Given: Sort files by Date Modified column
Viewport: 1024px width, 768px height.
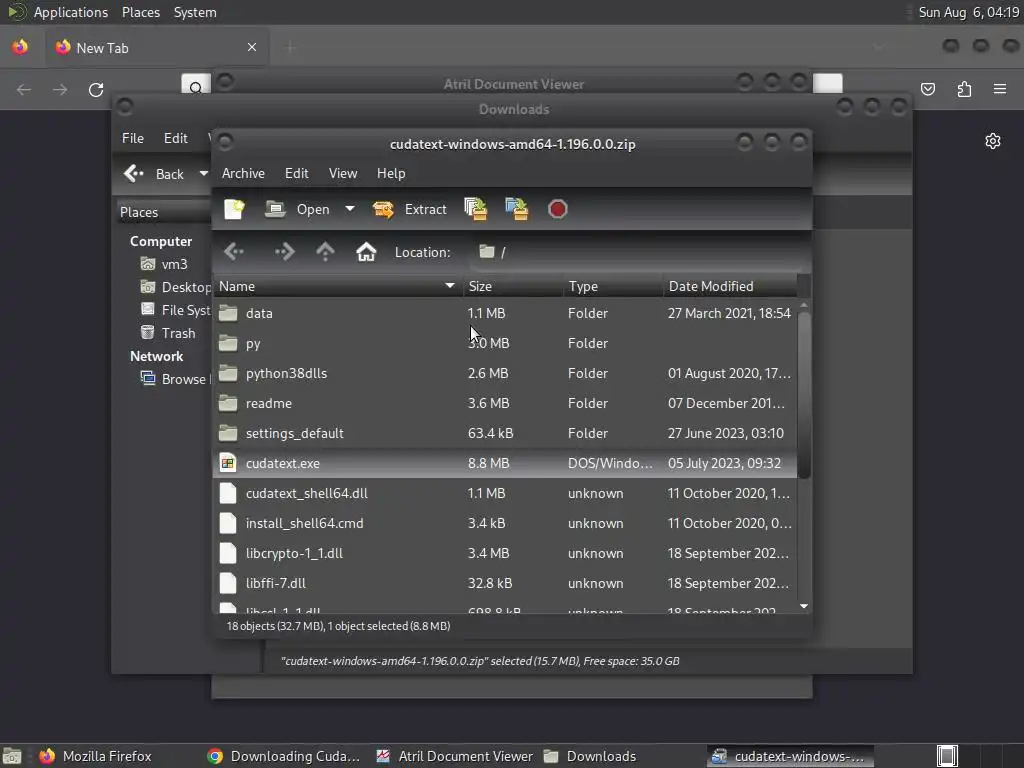Looking at the screenshot, I should 730,286.
